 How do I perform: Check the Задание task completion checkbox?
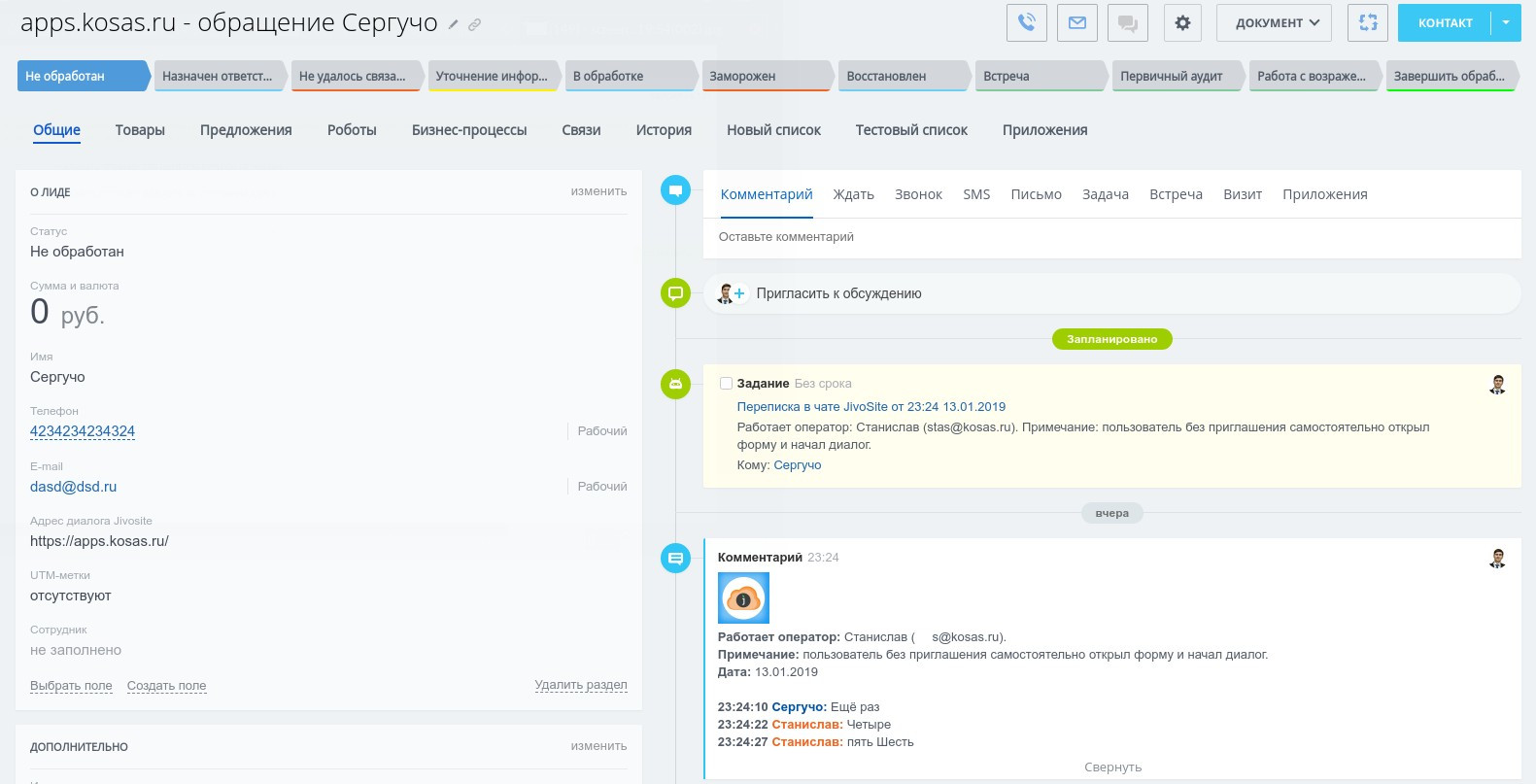click(726, 384)
